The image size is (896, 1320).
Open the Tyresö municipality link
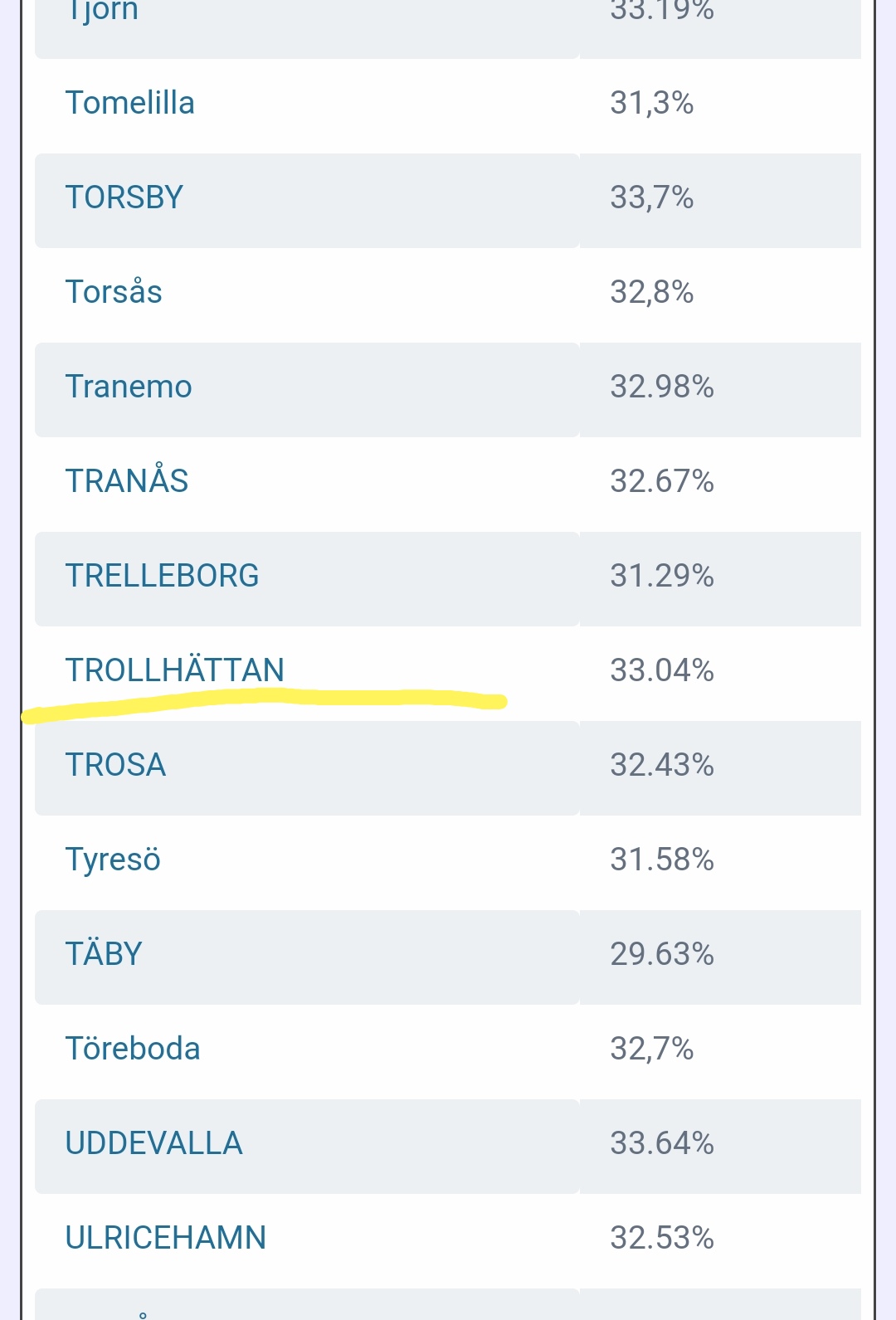click(x=113, y=860)
